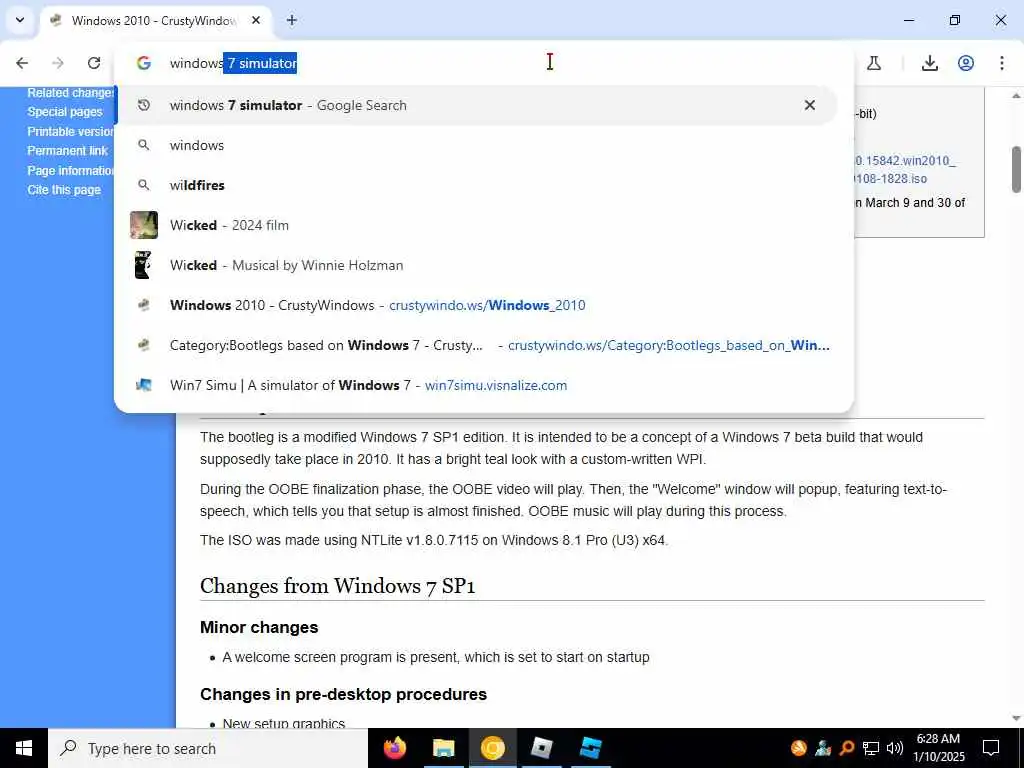Open the notification center icon
The image size is (1024, 768).
coord(991,748)
